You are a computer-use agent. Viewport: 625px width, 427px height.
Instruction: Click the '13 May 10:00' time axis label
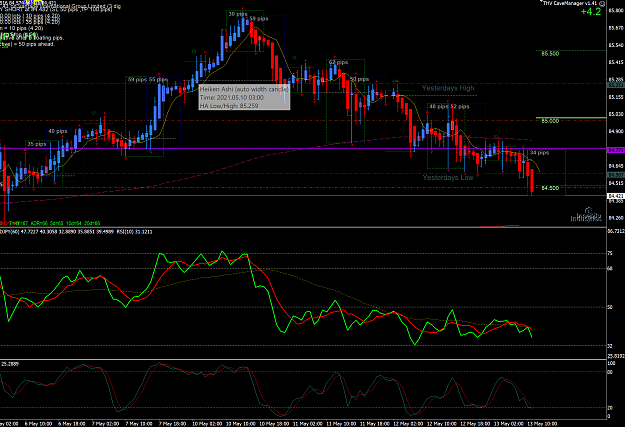point(543,423)
